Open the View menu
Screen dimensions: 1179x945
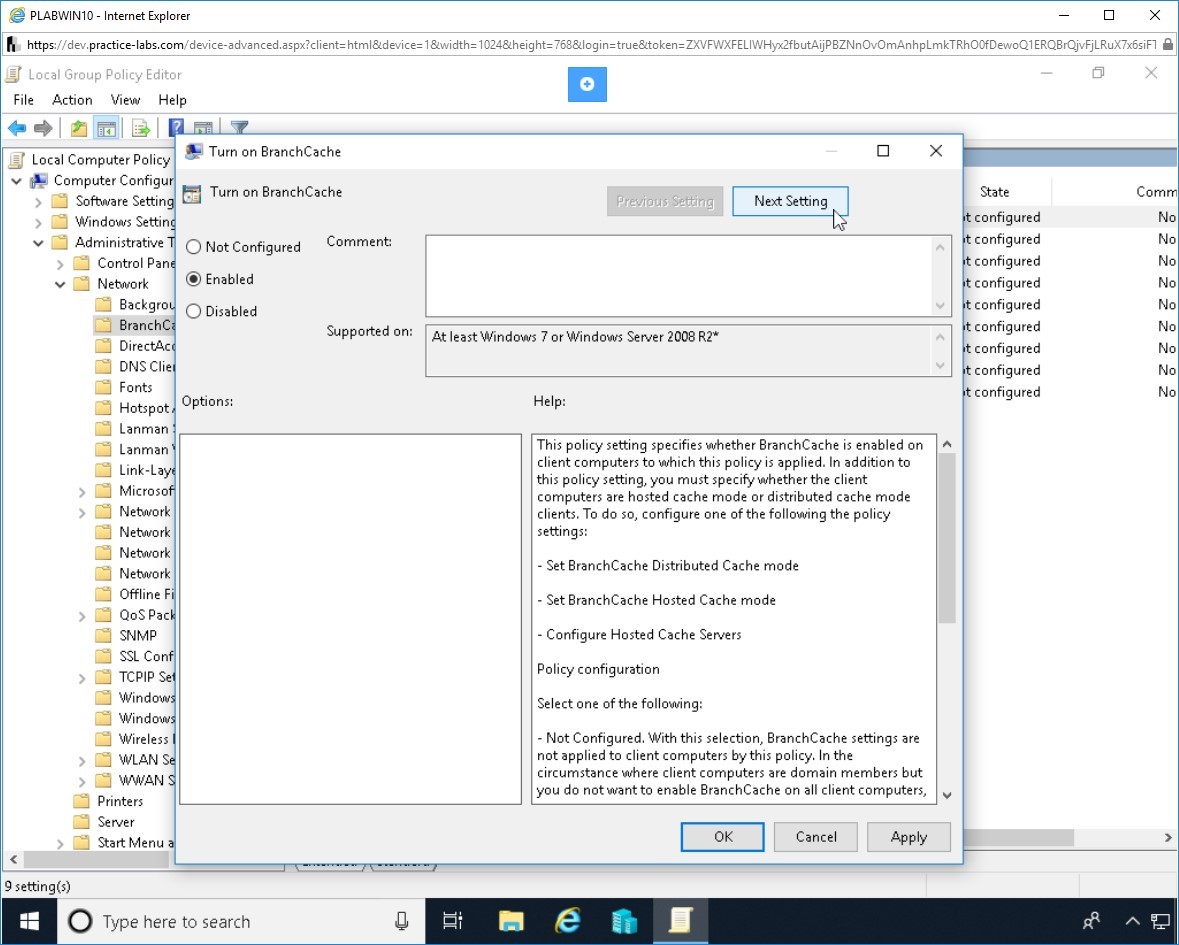[125, 100]
